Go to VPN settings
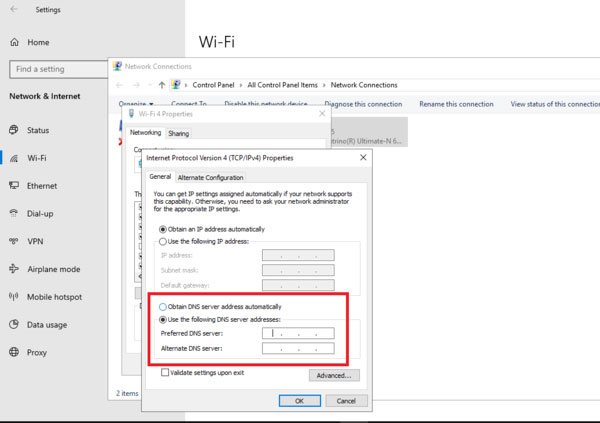Image resolution: width=600 pixels, height=423 pixels. click(x=35, y=241)
